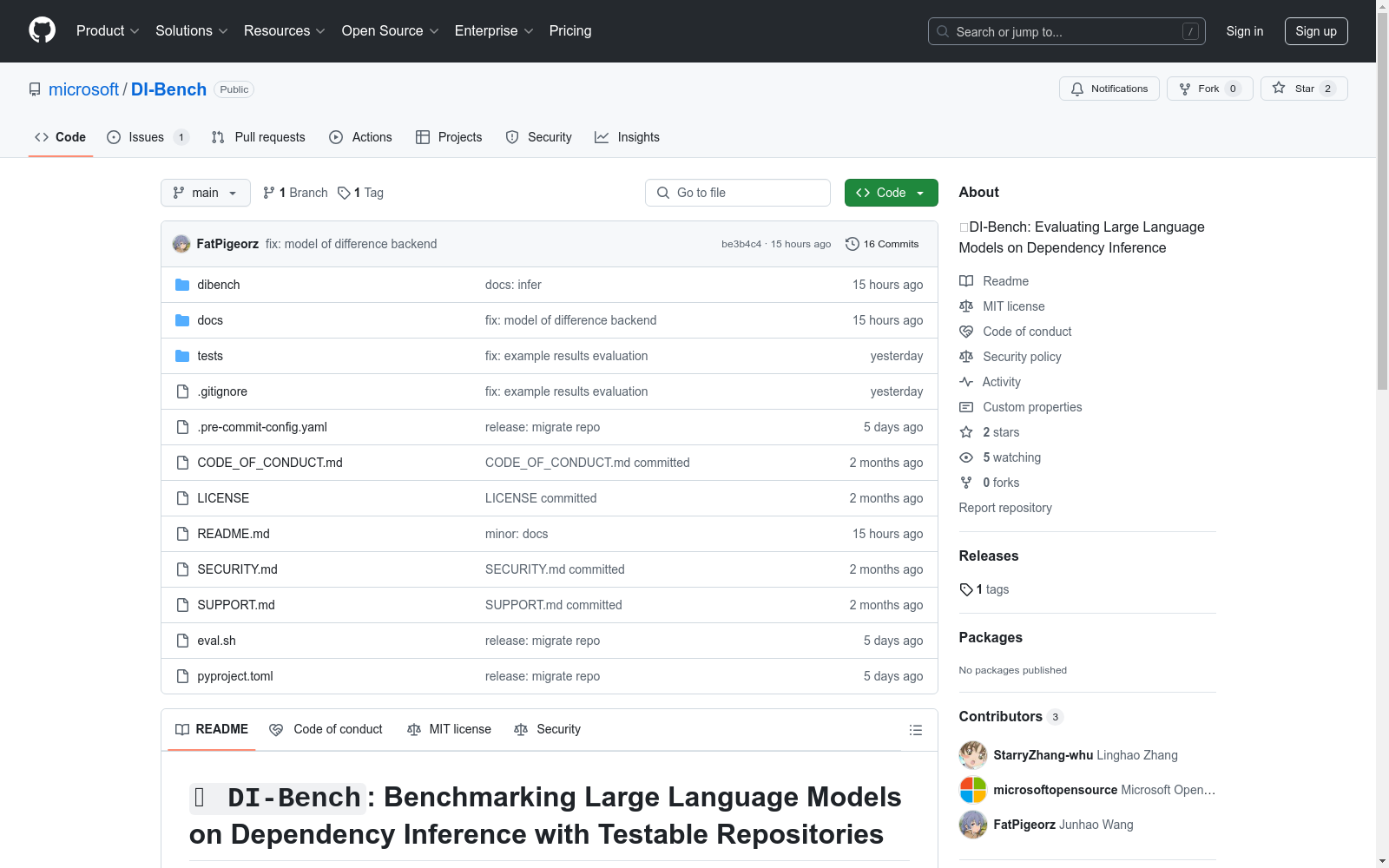Click the Notifications bell icon
The image size is (1389, 868).
tap(1077, 89)
